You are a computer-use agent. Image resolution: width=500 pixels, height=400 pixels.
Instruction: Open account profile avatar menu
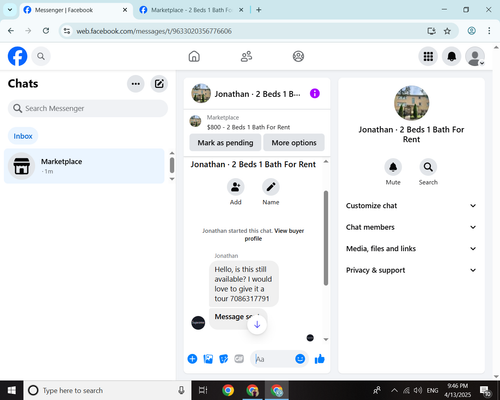475,56
